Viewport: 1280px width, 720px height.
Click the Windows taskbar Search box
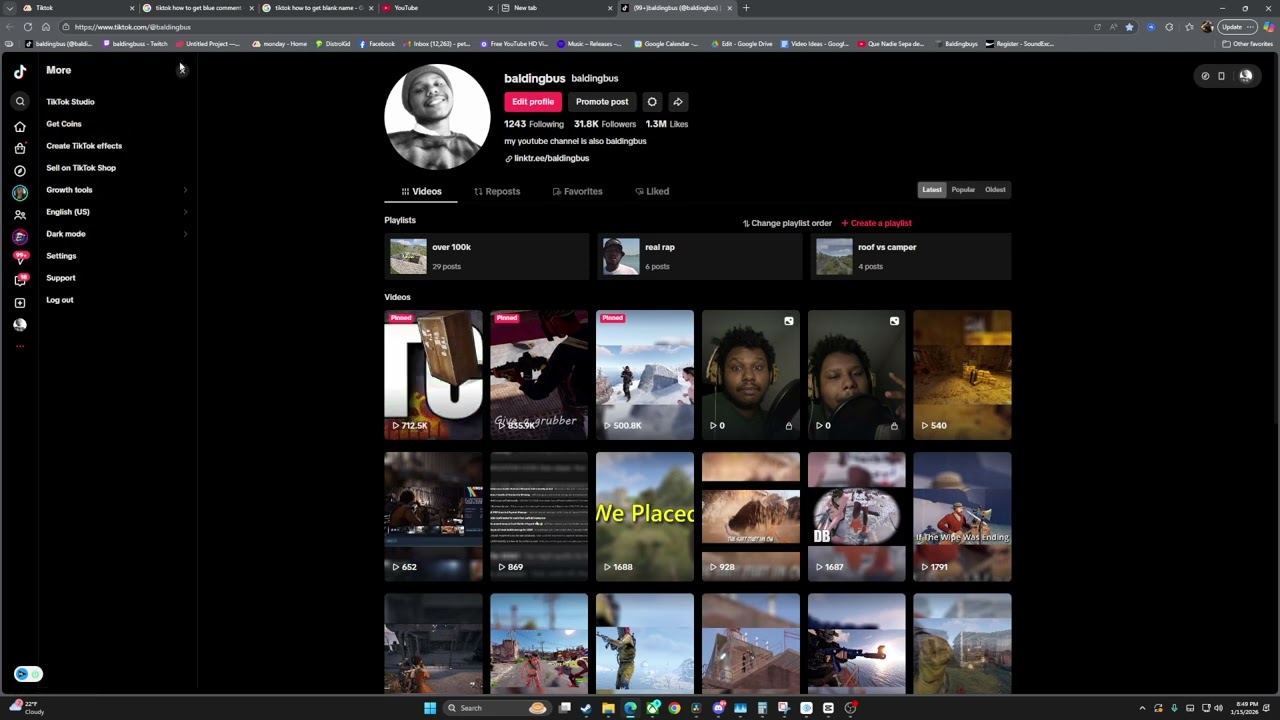[495, 708]
